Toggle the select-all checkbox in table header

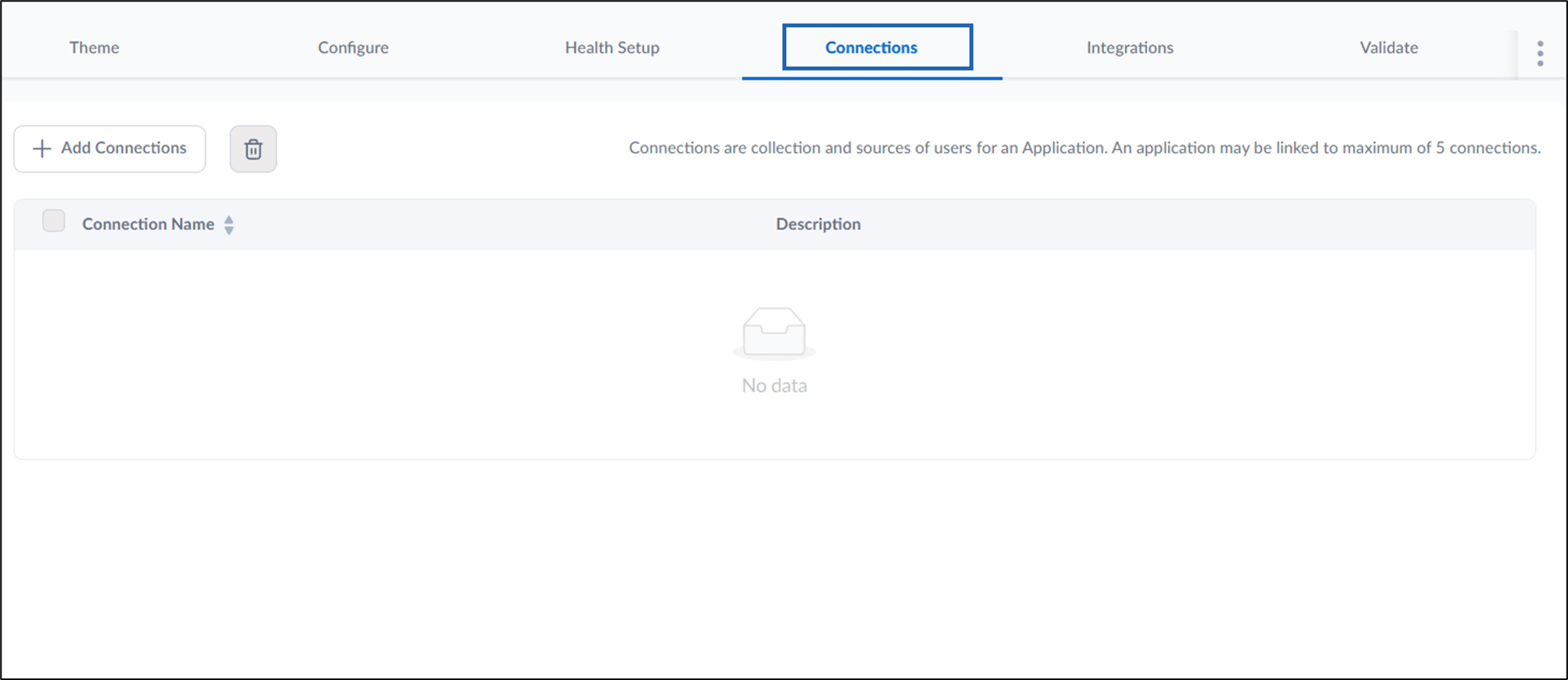pos(54,221)
